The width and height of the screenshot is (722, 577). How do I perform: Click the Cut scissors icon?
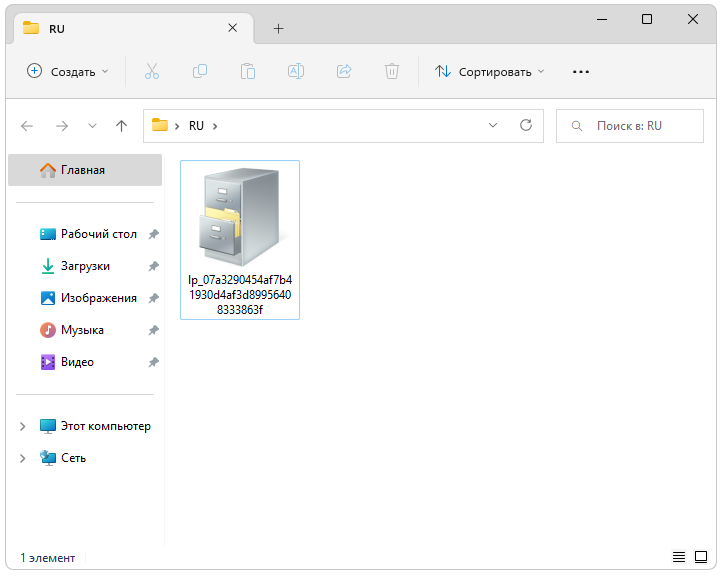coord(151,71)
